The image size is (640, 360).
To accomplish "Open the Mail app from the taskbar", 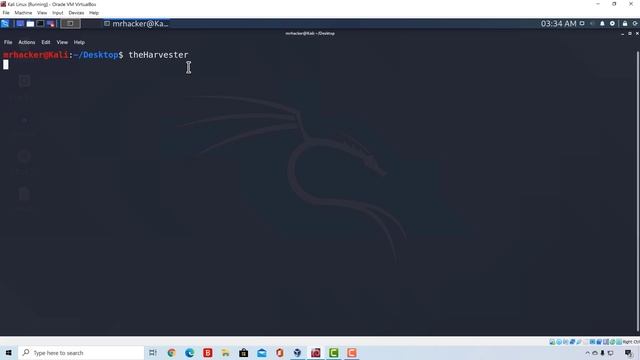I will [262, 353].
